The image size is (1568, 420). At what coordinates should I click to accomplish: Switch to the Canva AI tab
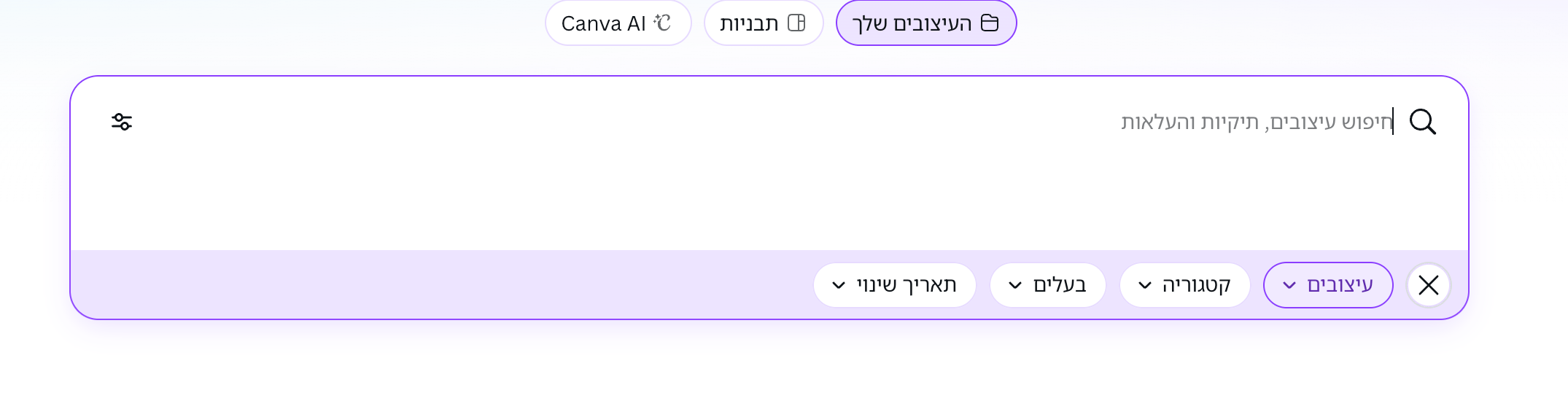pyautogui.click(x=617, y=23)
